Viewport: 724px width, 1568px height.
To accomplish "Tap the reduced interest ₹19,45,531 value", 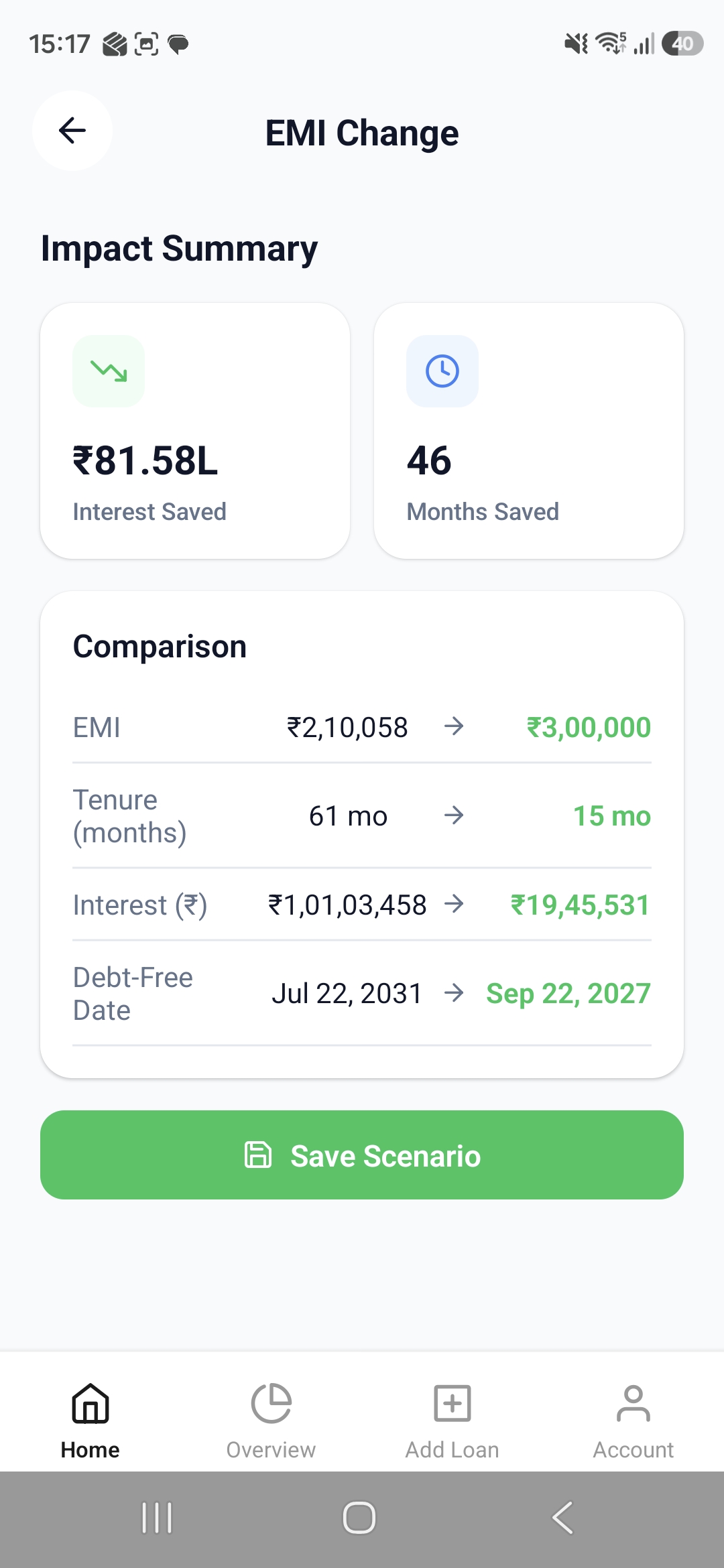I will 580,905.
